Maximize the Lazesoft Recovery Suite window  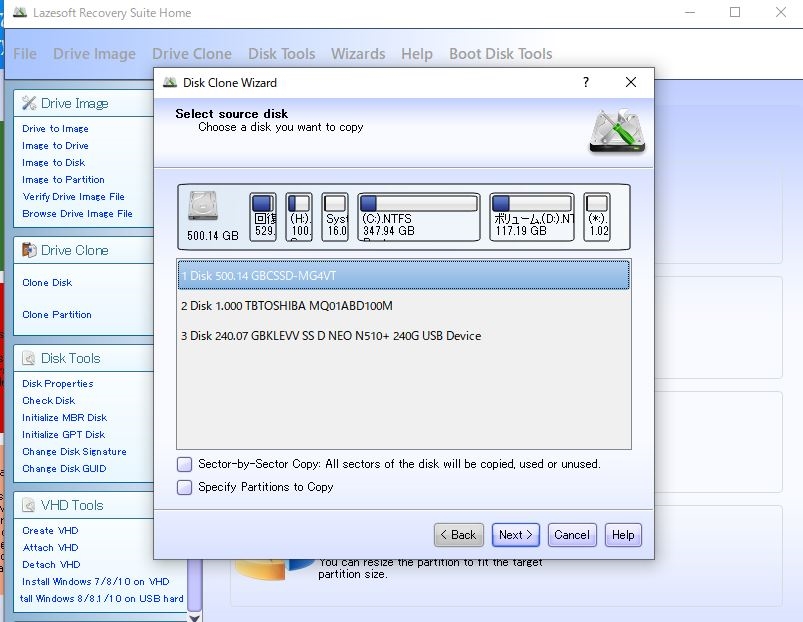(x=735, y=12)
